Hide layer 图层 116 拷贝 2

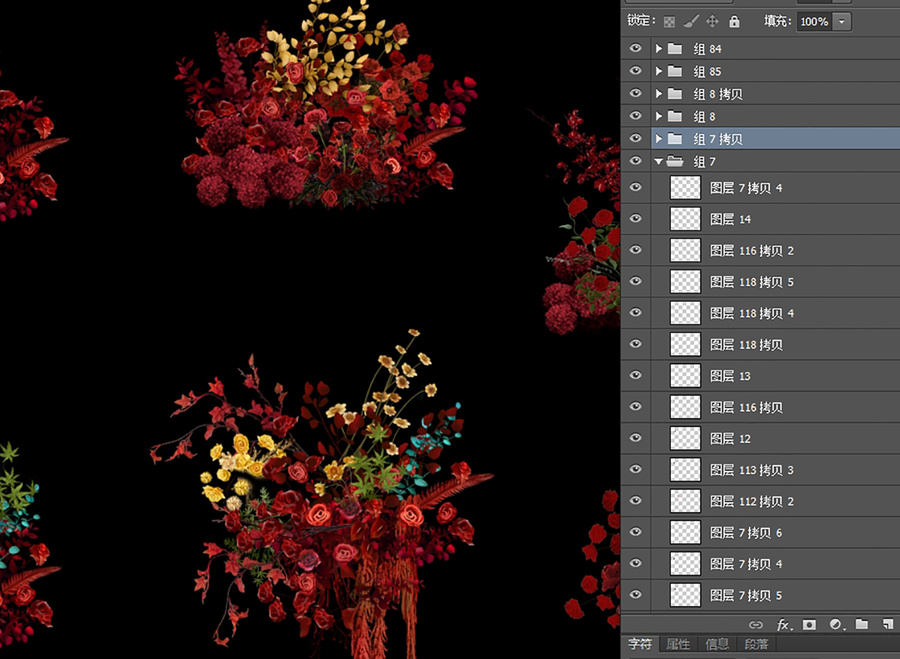[635, 250]
